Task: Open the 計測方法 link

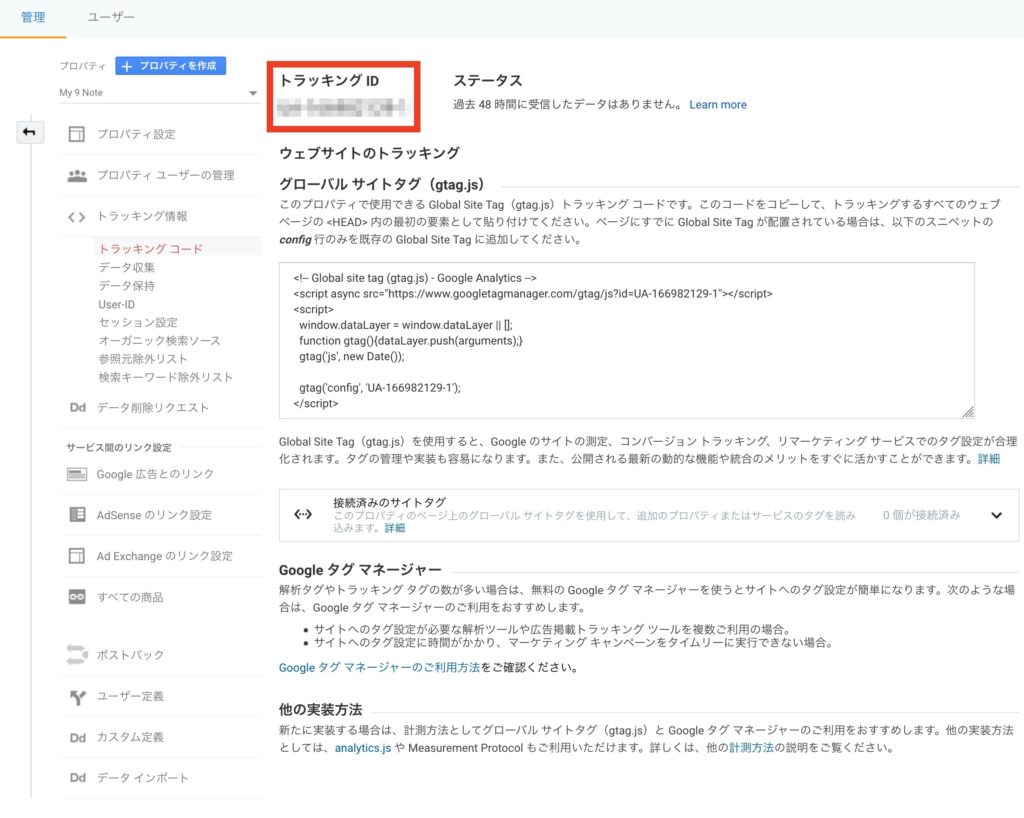Action: coord(751,747)
